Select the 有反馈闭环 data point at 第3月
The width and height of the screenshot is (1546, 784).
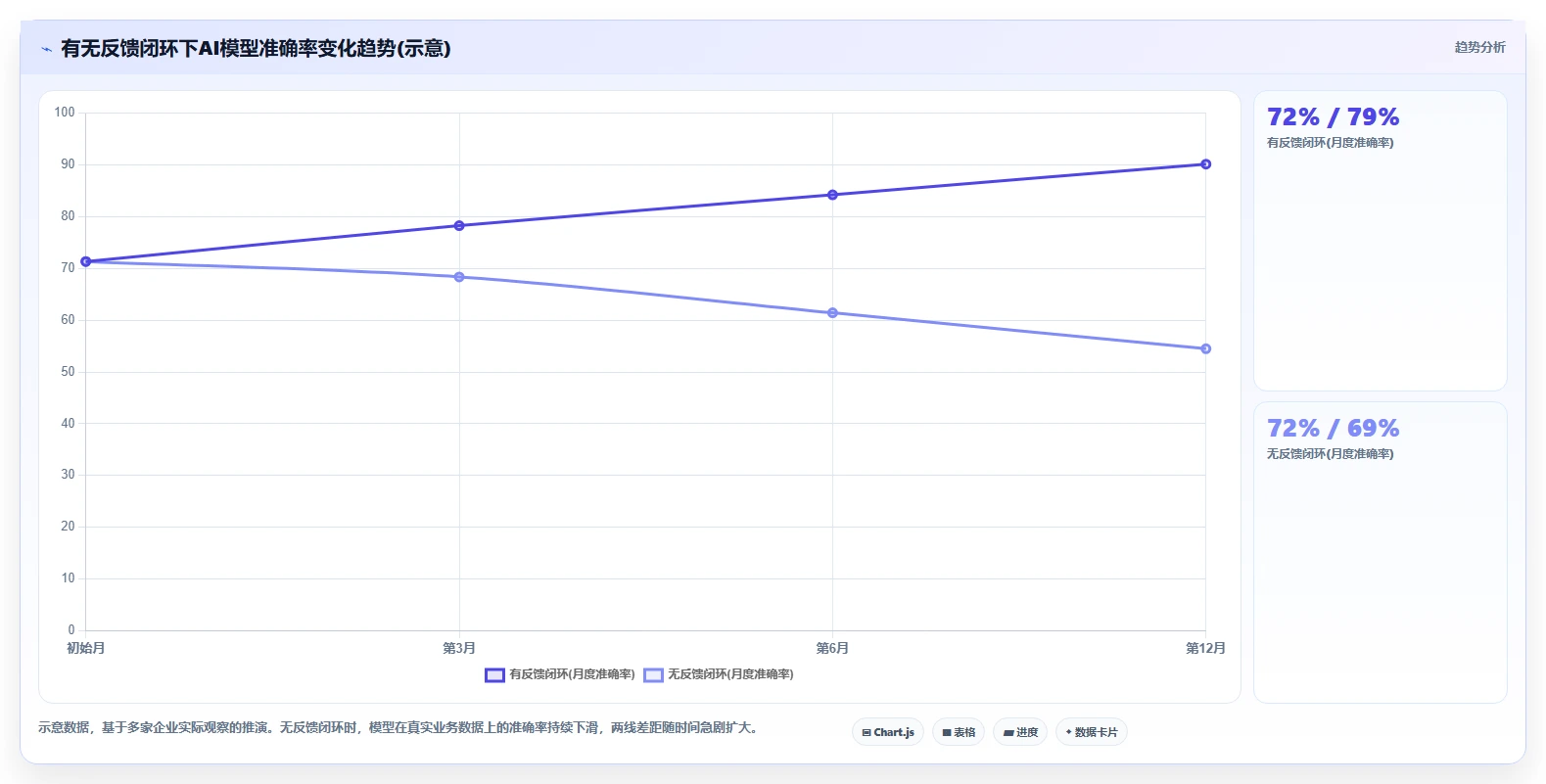pos(459,226)
